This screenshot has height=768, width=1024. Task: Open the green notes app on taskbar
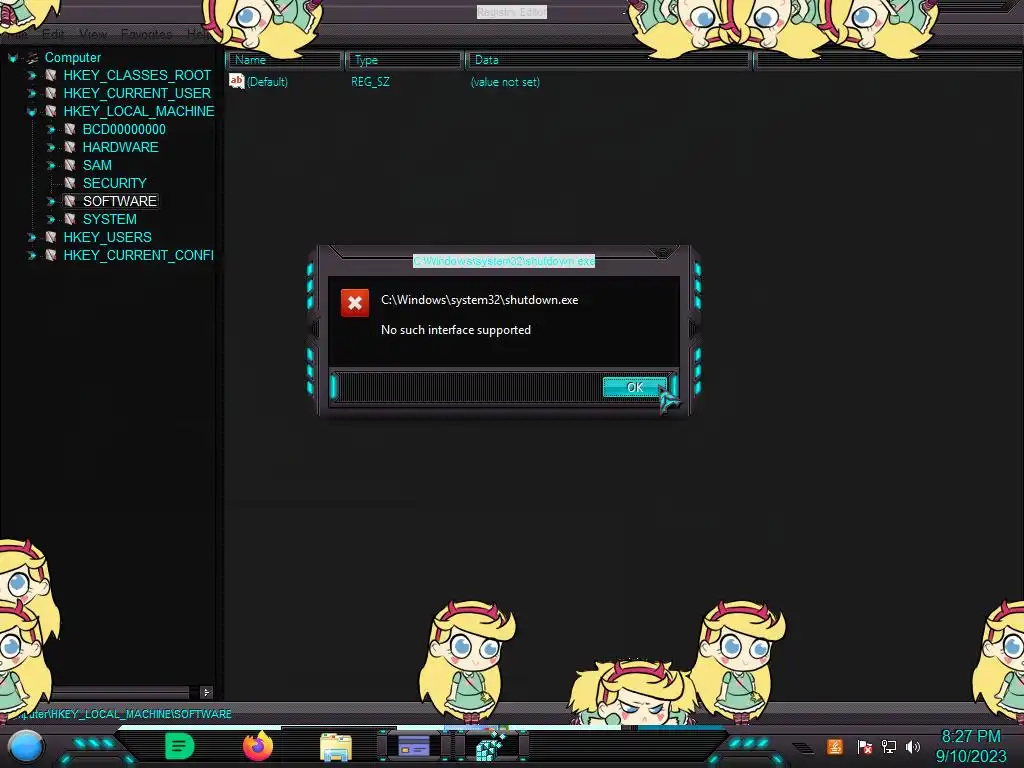click(179, 746)
